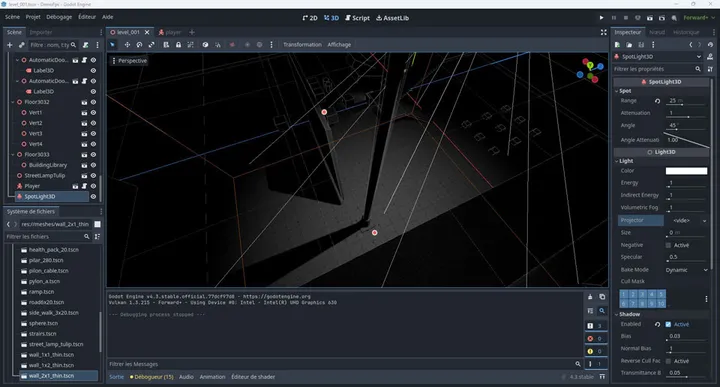Disable the Shadow Enabled checkbox

(x=668, y=324)
